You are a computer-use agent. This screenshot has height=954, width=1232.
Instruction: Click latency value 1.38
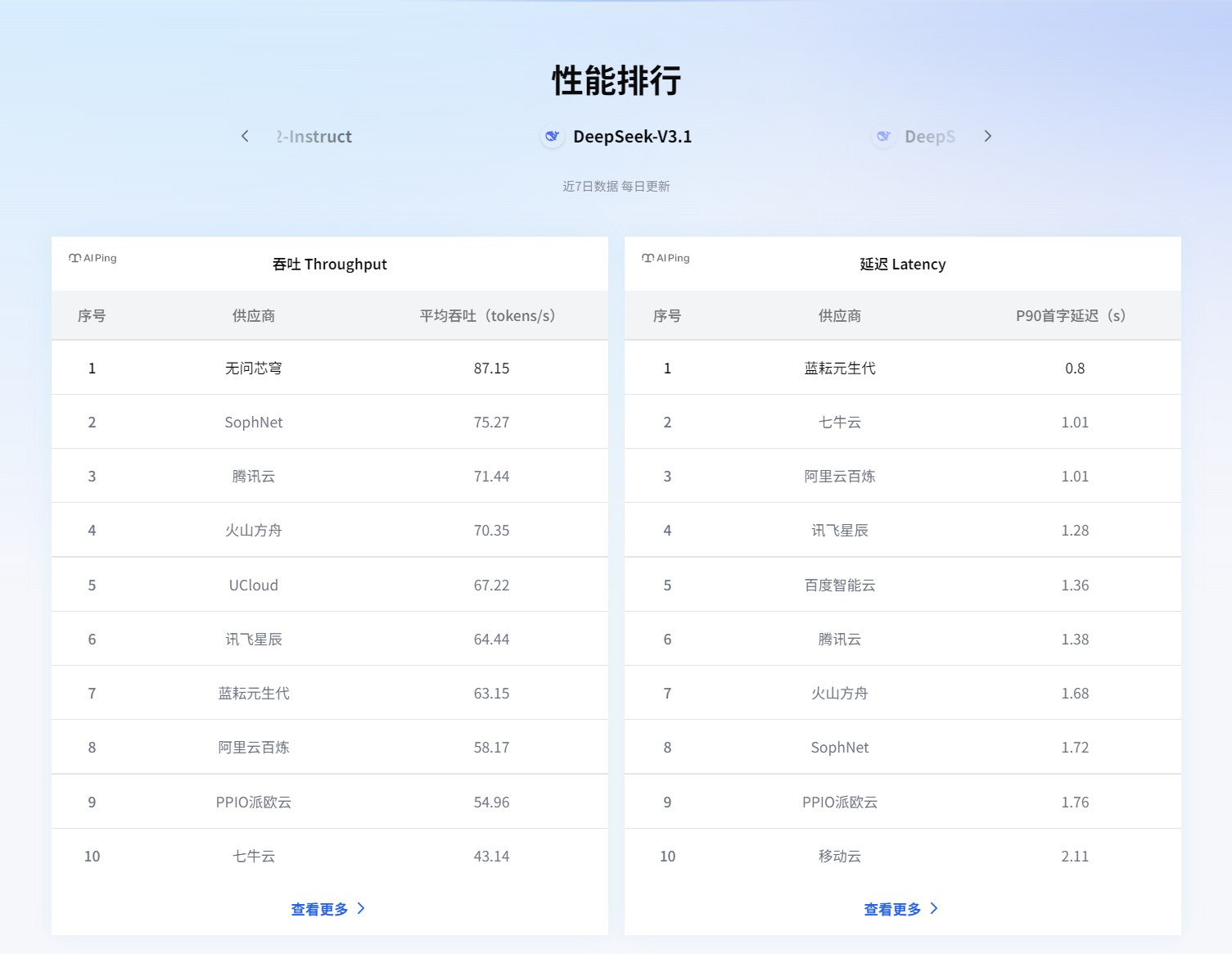tap(1075, 640)
